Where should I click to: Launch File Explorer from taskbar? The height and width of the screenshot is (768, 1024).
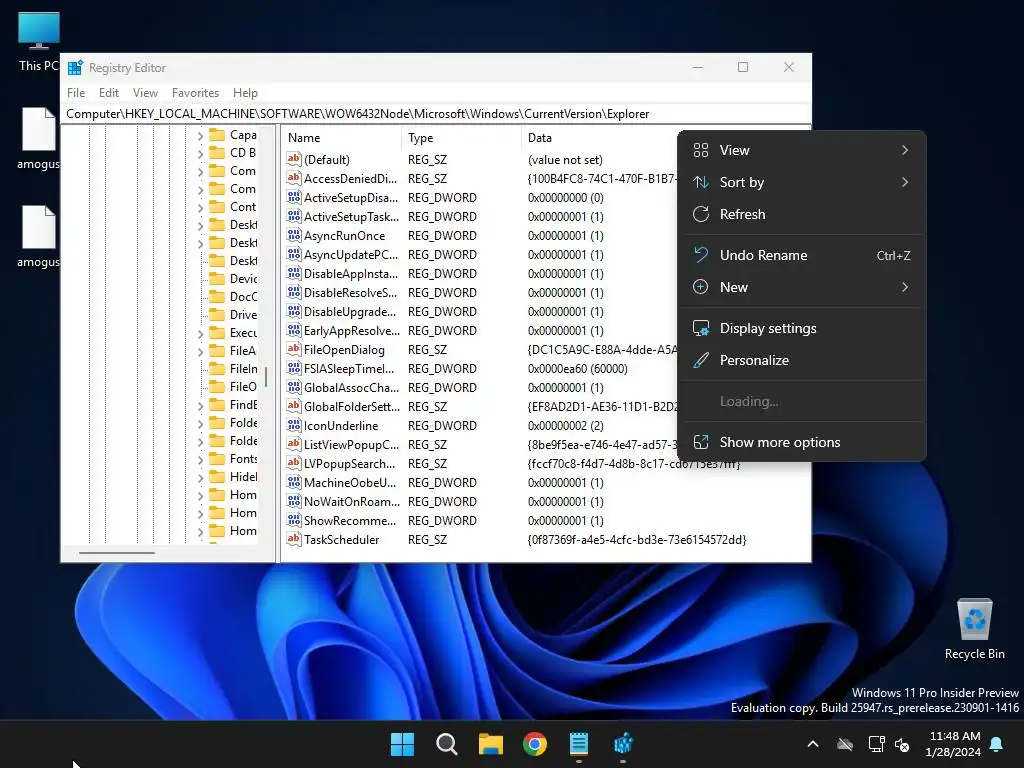coord(490,744)
